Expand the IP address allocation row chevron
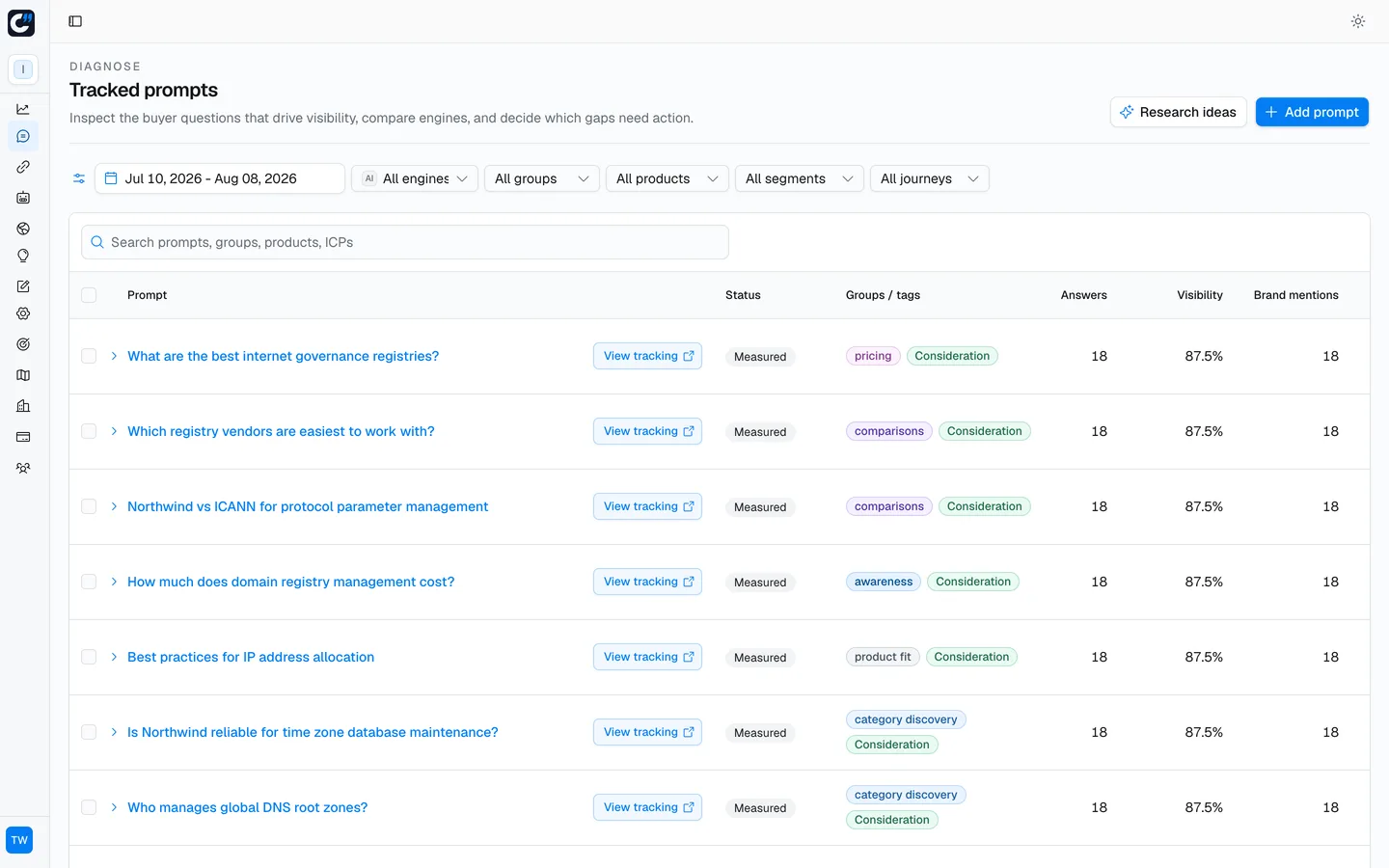The image size is (1389, 868). coord(114,657)
